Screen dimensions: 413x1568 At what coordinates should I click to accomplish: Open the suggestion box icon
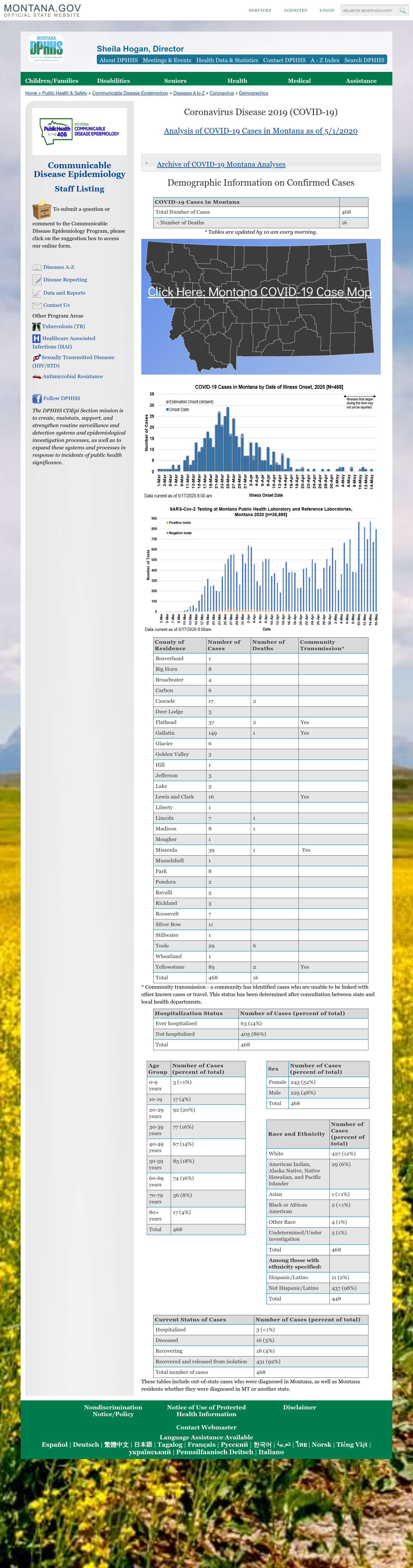pyautogui.click(x=41, y=210)
